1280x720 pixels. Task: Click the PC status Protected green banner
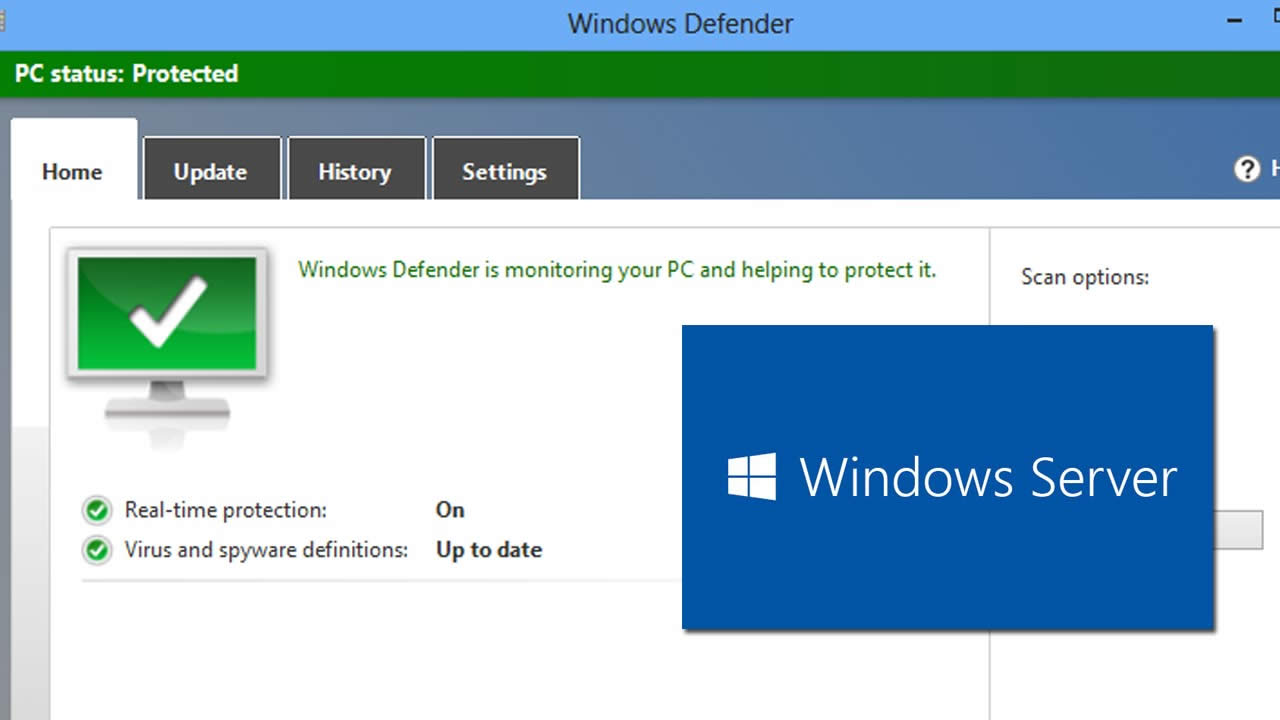(x=126, y=73)
